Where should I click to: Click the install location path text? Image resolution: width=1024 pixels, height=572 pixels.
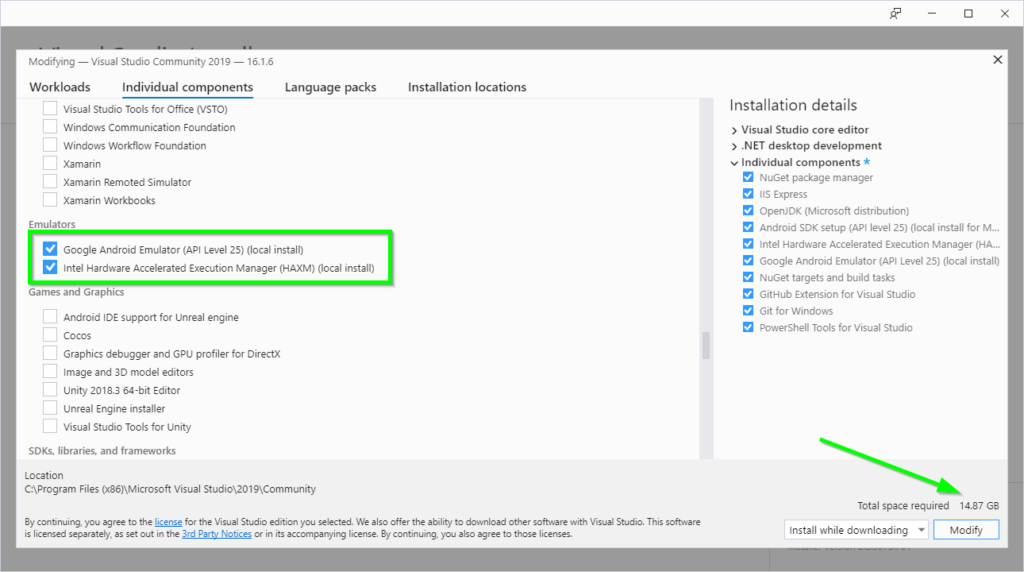(x=170, y=489)
